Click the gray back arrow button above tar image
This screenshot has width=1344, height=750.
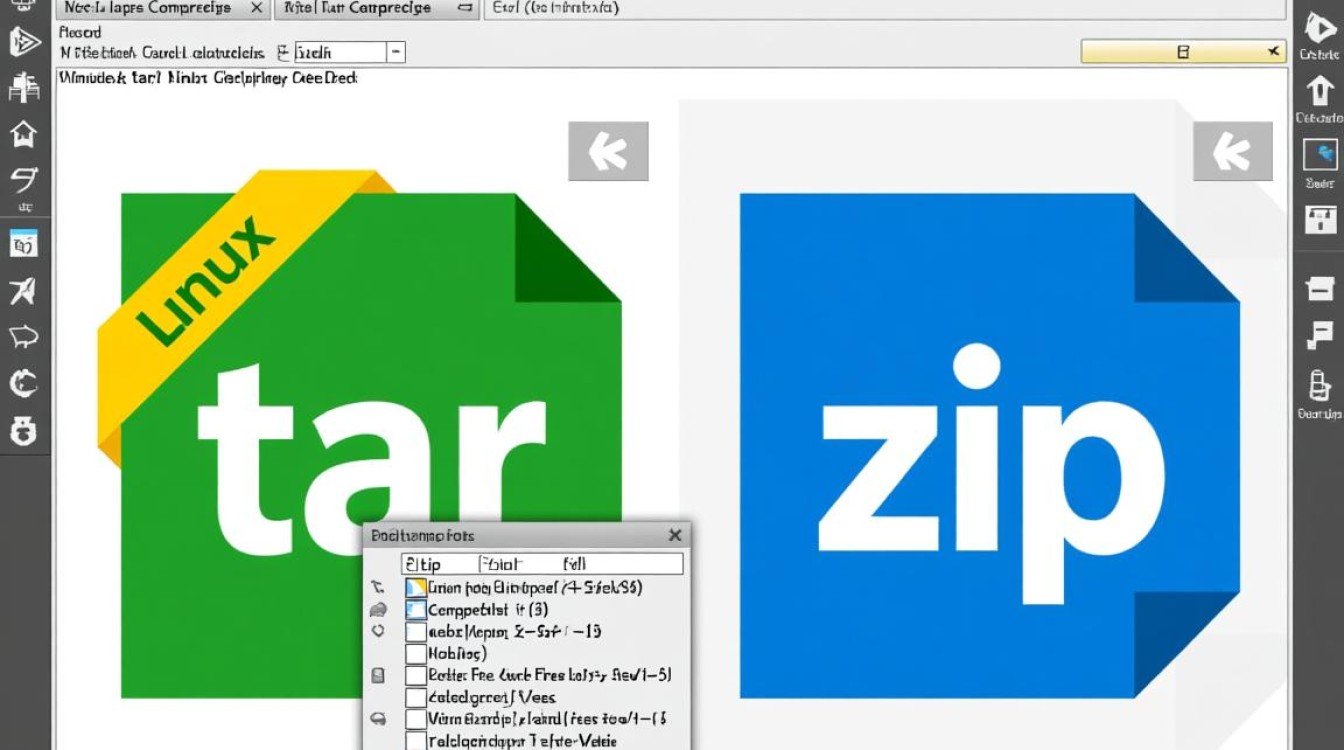(x=608, y=152)
